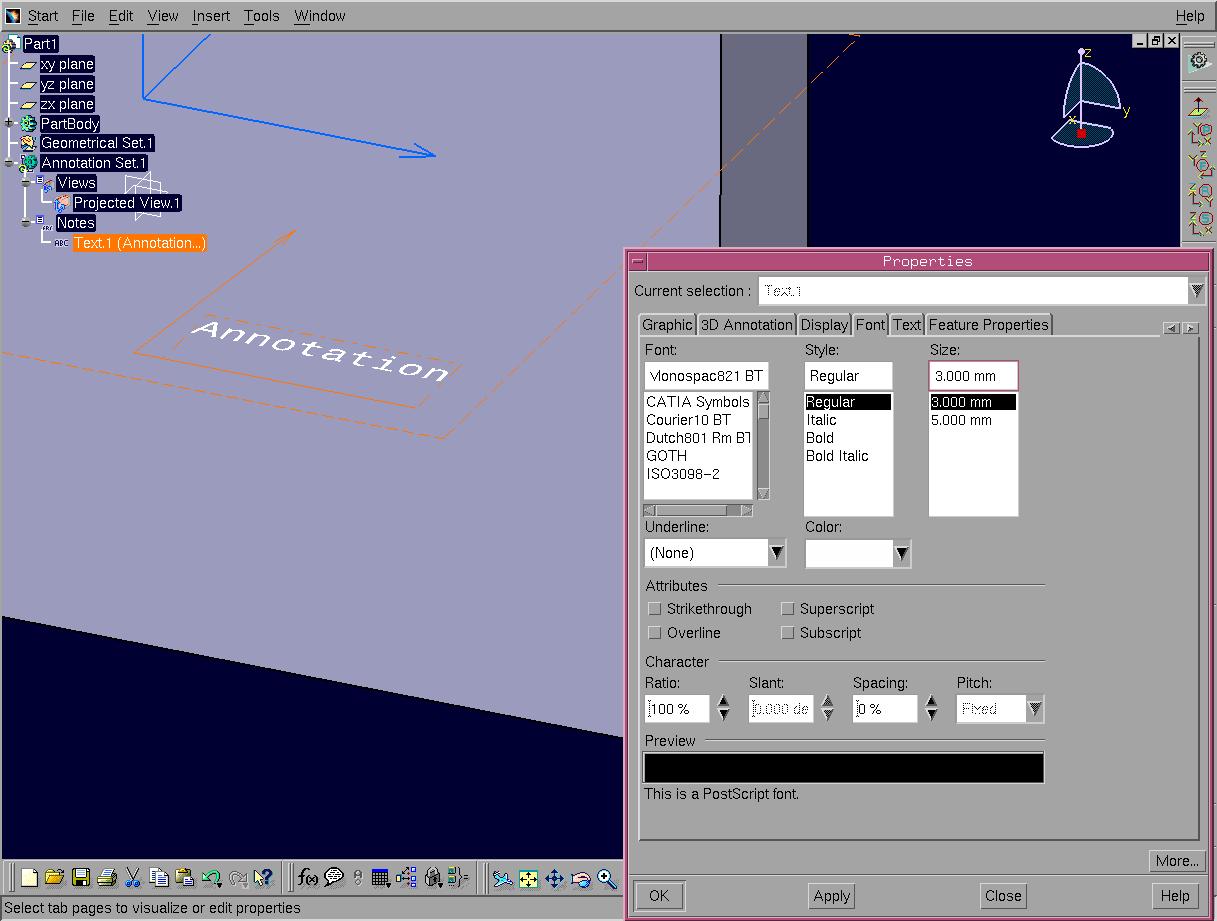Open the Current selection dropdown arrow
This screenshot has width=1217, height=921.
click(x=1197, y=291)
